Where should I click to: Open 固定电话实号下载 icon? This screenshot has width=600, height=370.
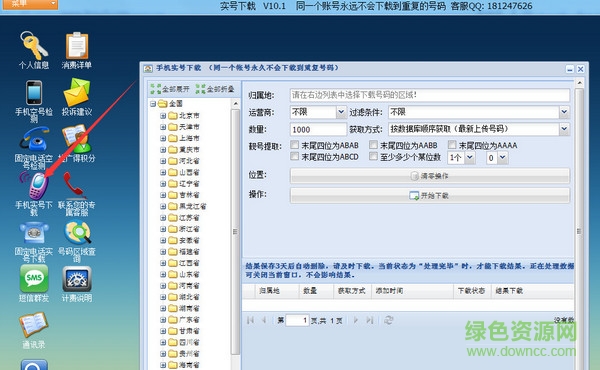point(34,233)
